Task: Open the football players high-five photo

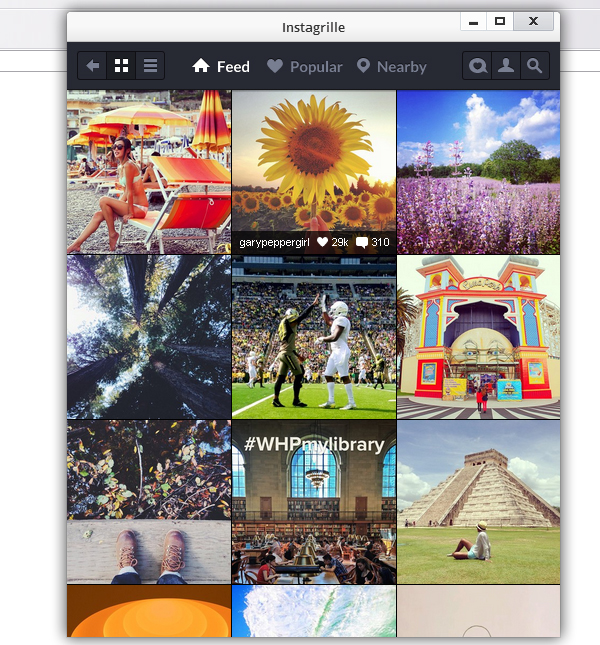Action: pos(314,337)
